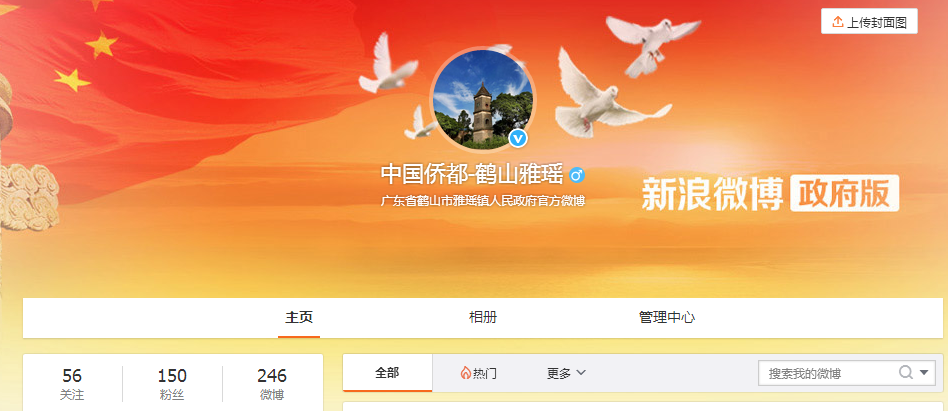Click the magnifier search icon
Viewport: 948px width, 411px height.
pos(905,372)
